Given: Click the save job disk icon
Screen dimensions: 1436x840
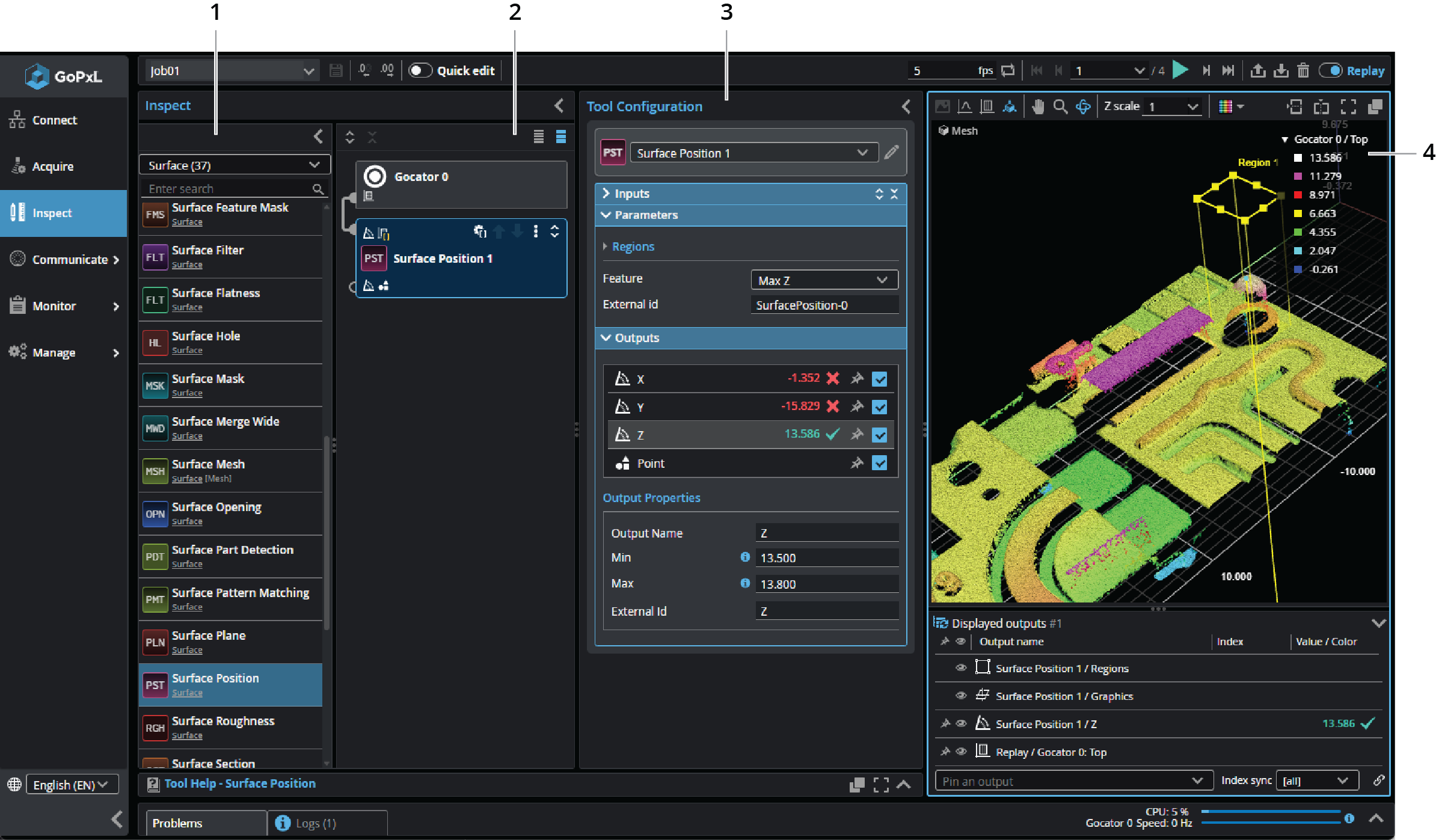Looking at the screenshot, I should point(336,70).
